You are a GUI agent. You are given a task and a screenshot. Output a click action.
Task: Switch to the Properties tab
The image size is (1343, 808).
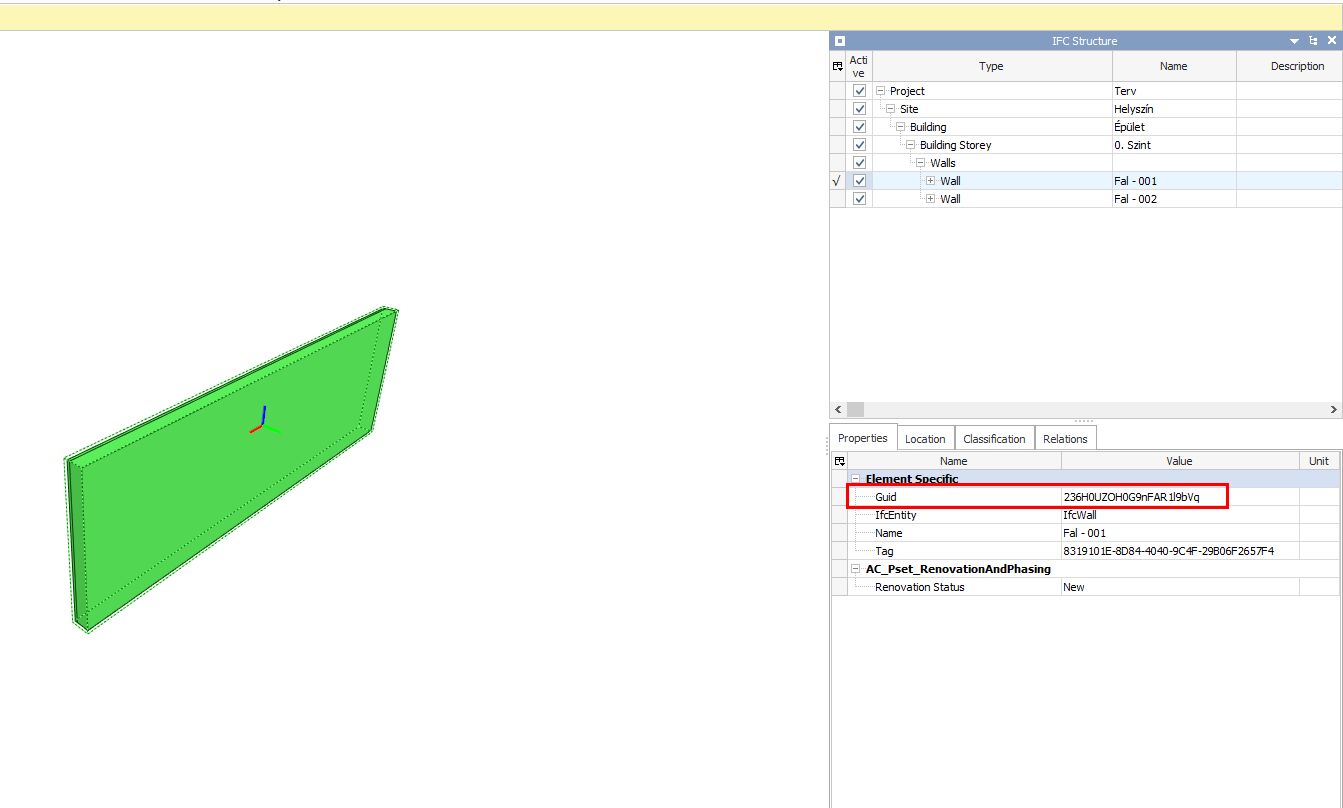click(863, 438)
